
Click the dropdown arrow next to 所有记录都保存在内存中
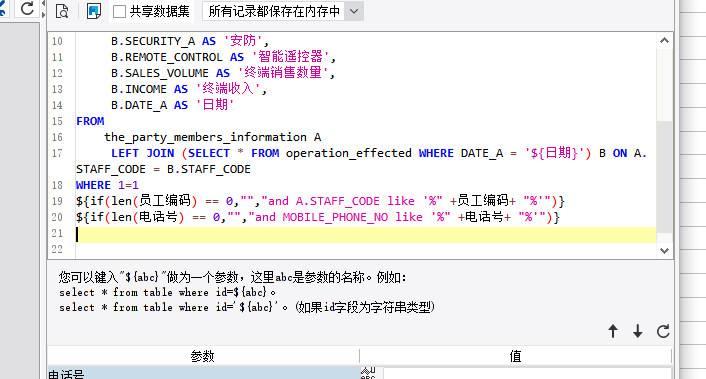point(354,11)
